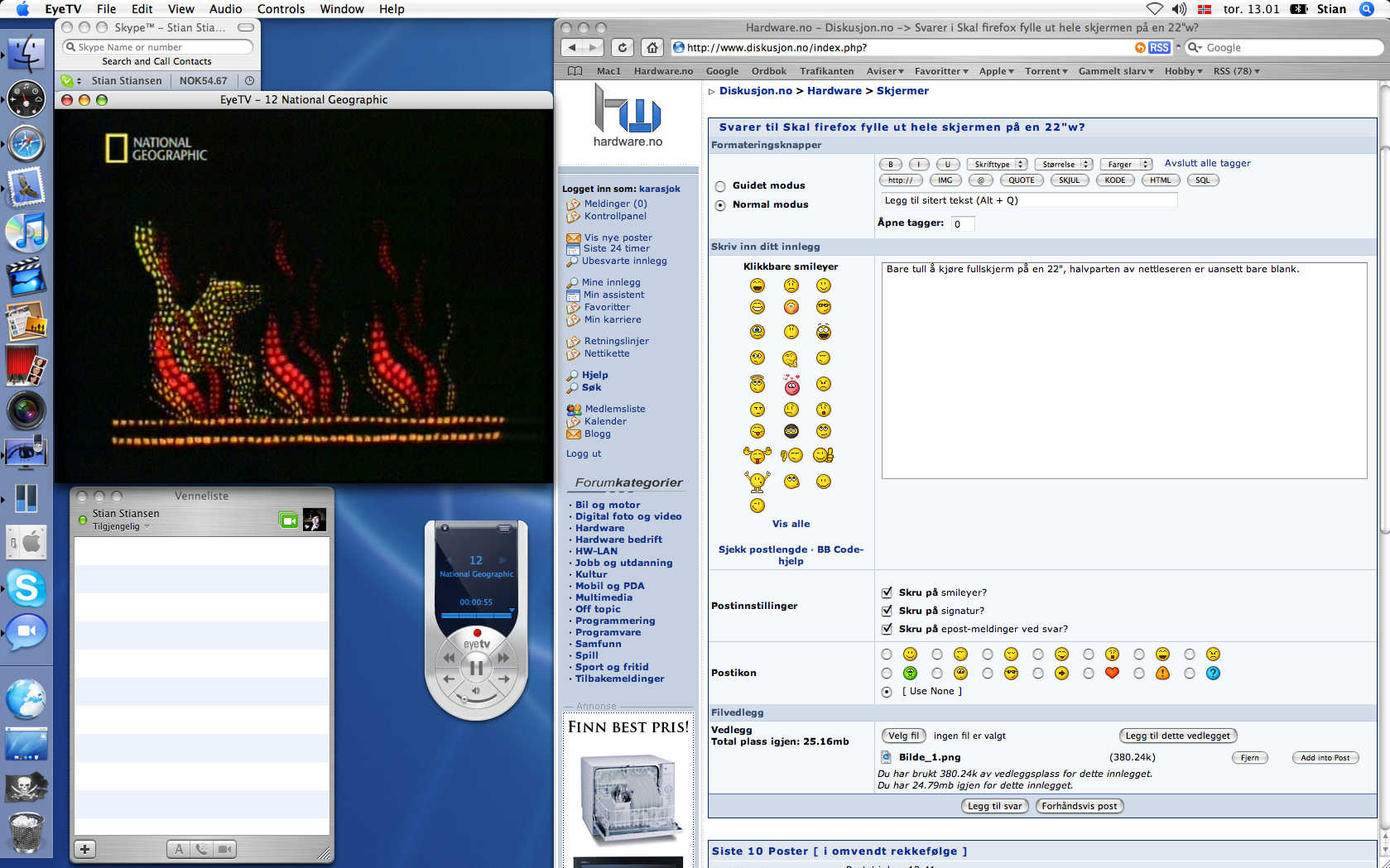Toggle Skru på signatur checkbox
The height and width of the screenshot is (868, 1390).
887,611
